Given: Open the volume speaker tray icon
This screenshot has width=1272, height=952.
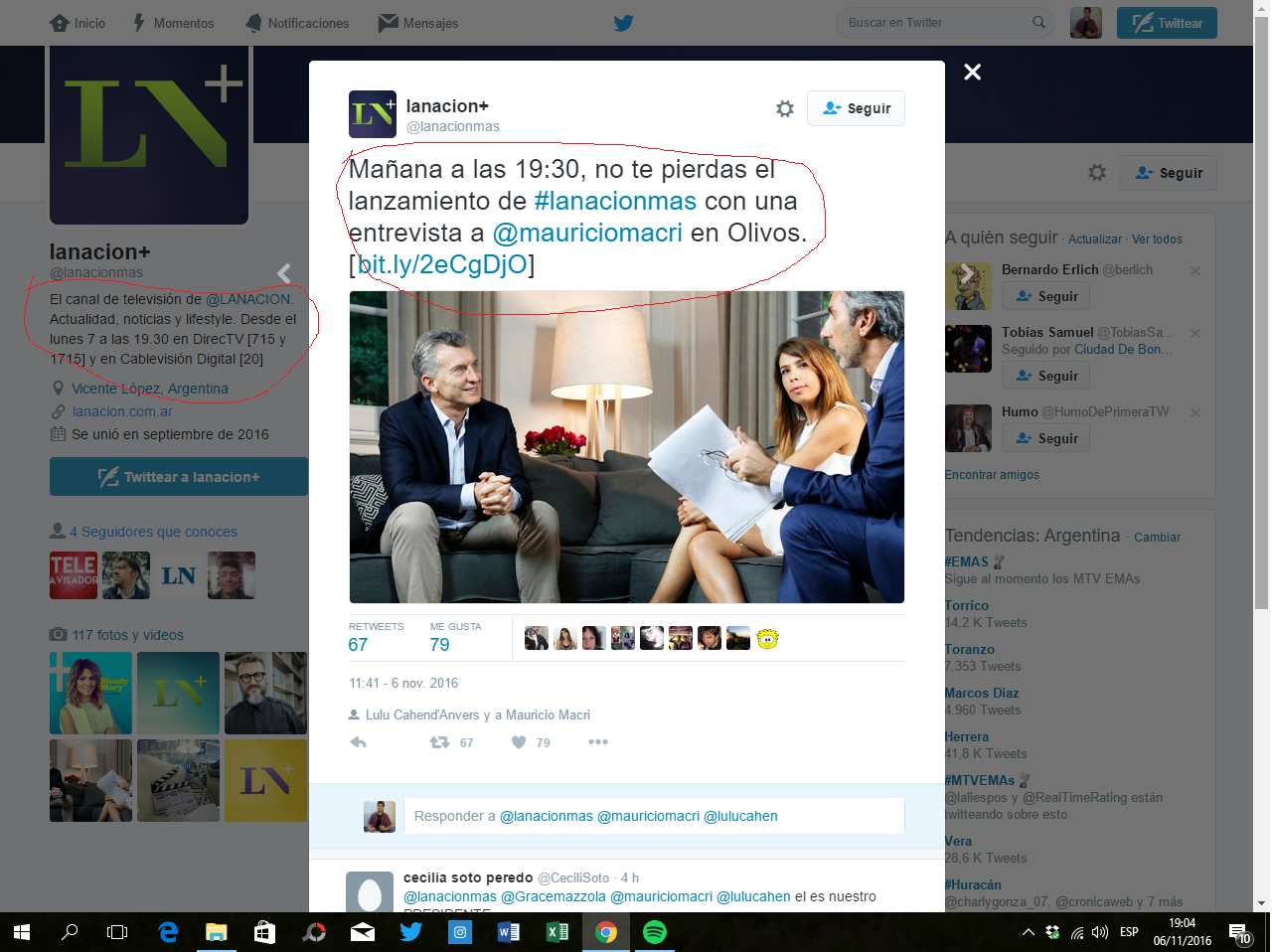Looking at the screenshot, I should click(x=1100, y=932).
